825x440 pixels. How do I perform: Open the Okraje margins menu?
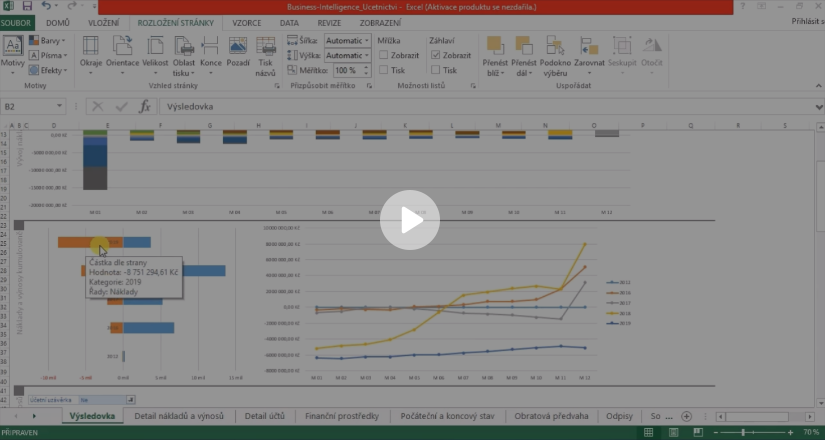[91, 56]
